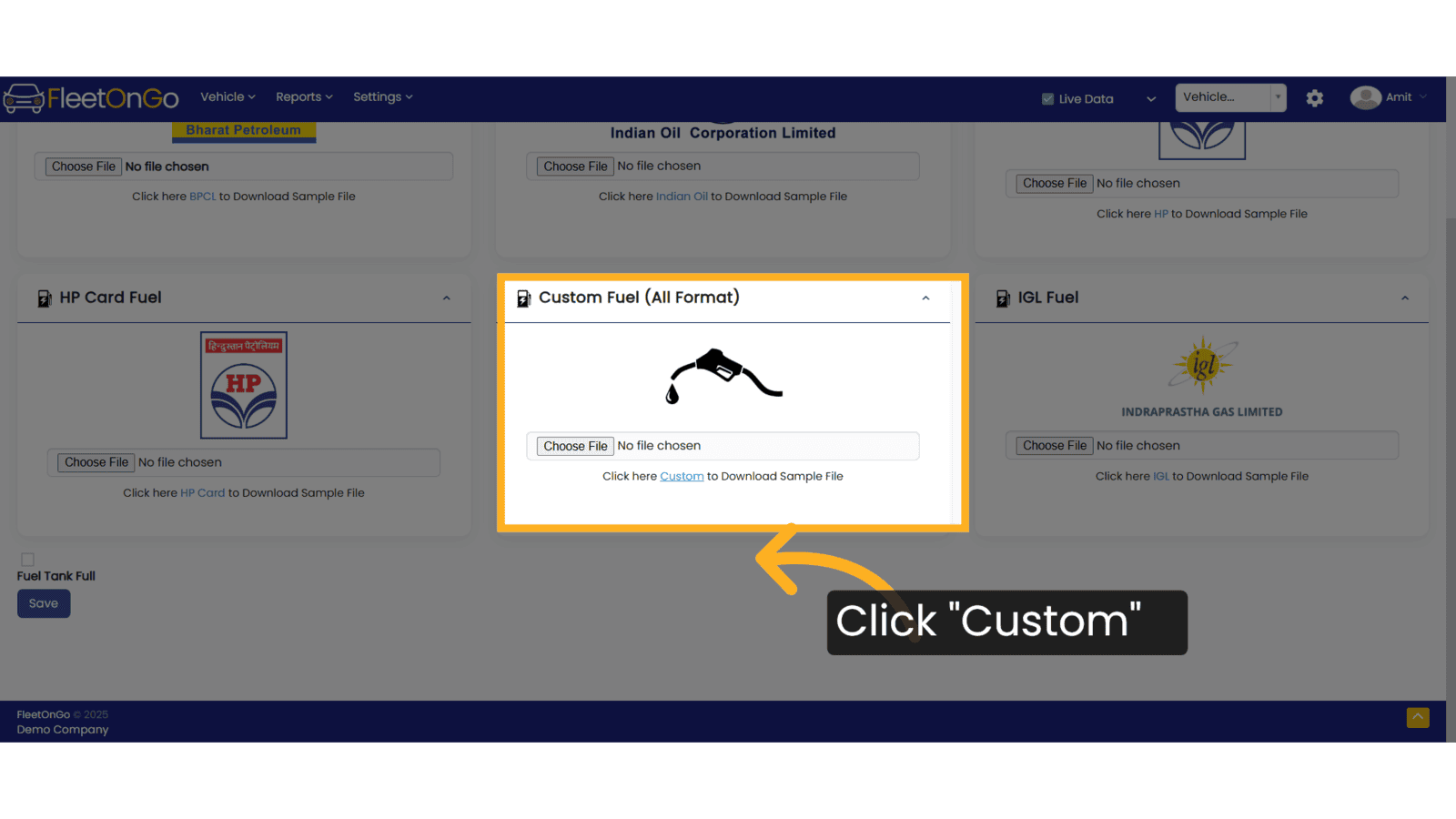This screenshot has width=1456, height=819.
Task: Click the Save button
Action: point(44,603)
